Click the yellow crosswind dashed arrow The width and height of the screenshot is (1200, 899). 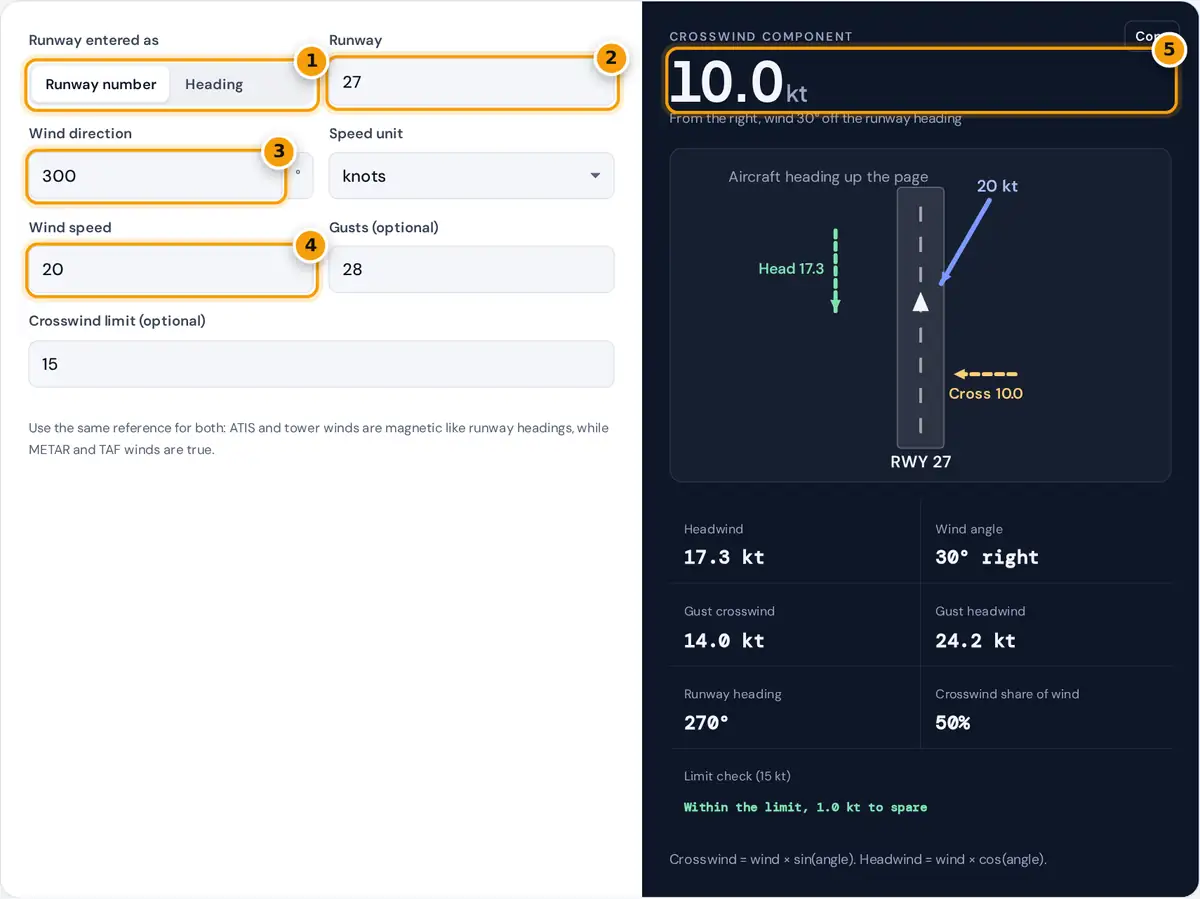click(x=985, y=374)
